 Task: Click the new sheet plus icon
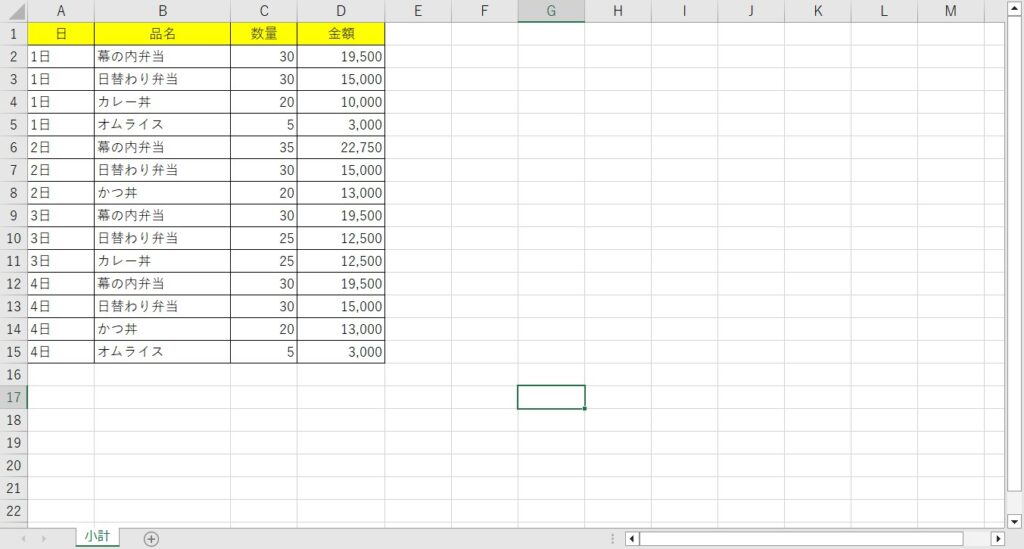pos(151,539)
